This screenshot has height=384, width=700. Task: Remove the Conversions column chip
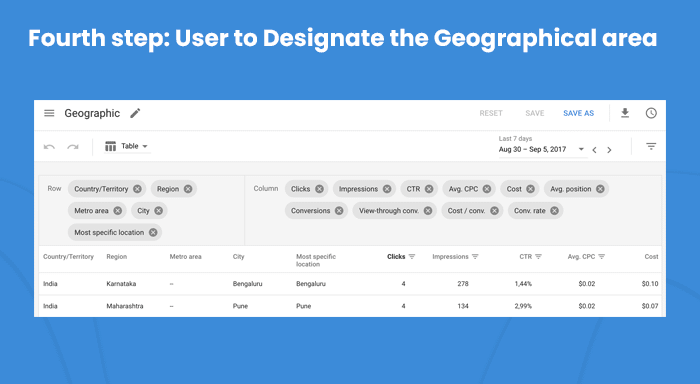tap(339, 211)
